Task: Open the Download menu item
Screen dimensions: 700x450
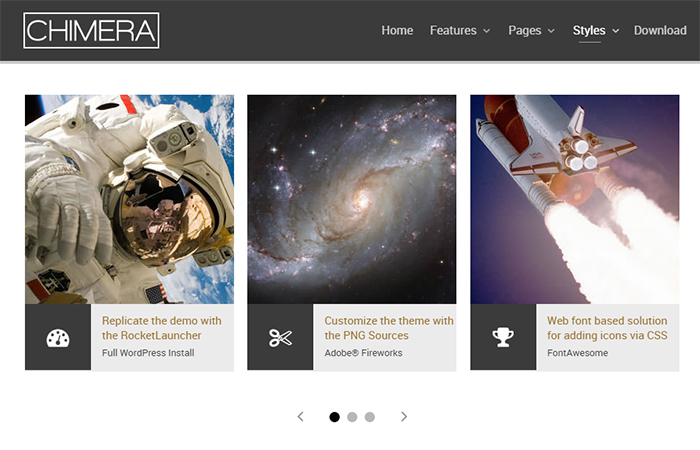Action: click(x=660, y=30)
